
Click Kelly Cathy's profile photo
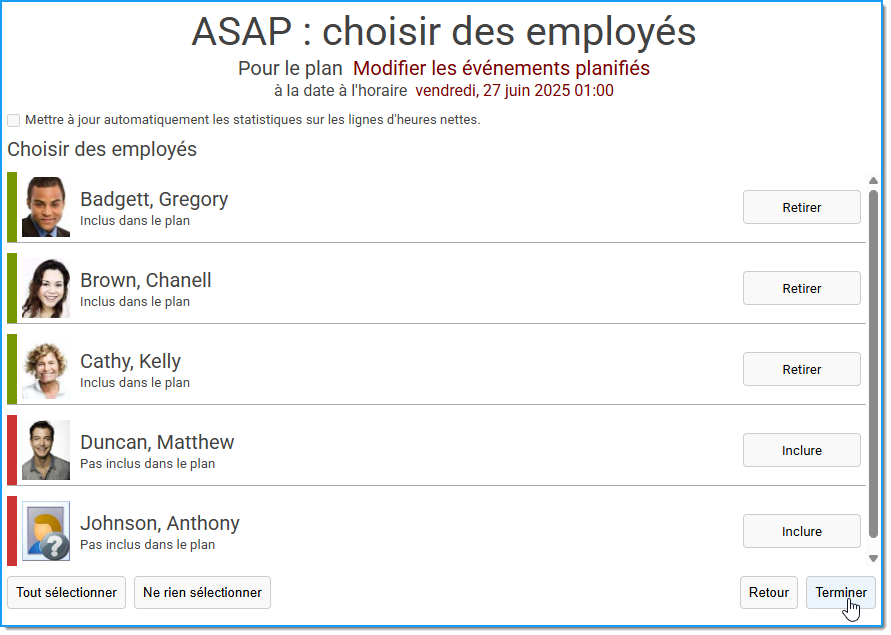click(45, 370)
